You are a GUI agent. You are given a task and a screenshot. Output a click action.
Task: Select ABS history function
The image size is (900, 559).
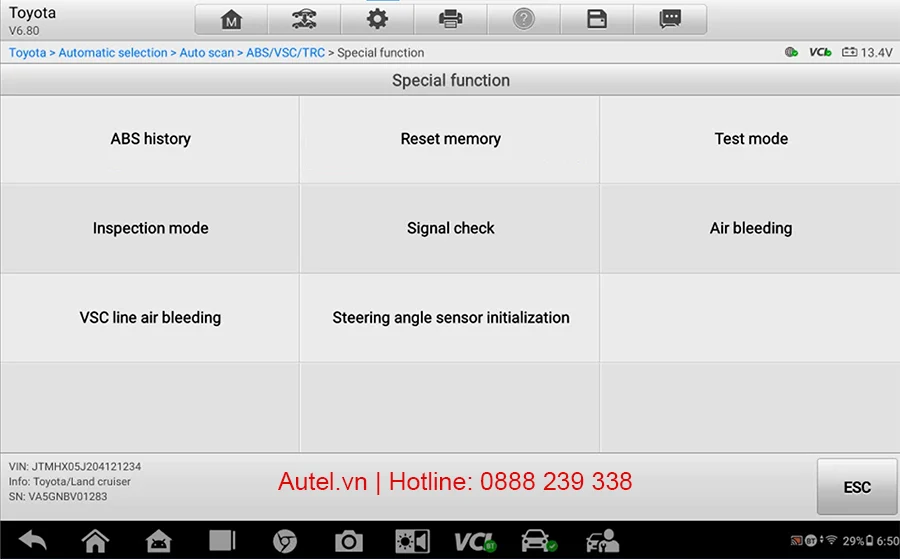pos(150,139)
